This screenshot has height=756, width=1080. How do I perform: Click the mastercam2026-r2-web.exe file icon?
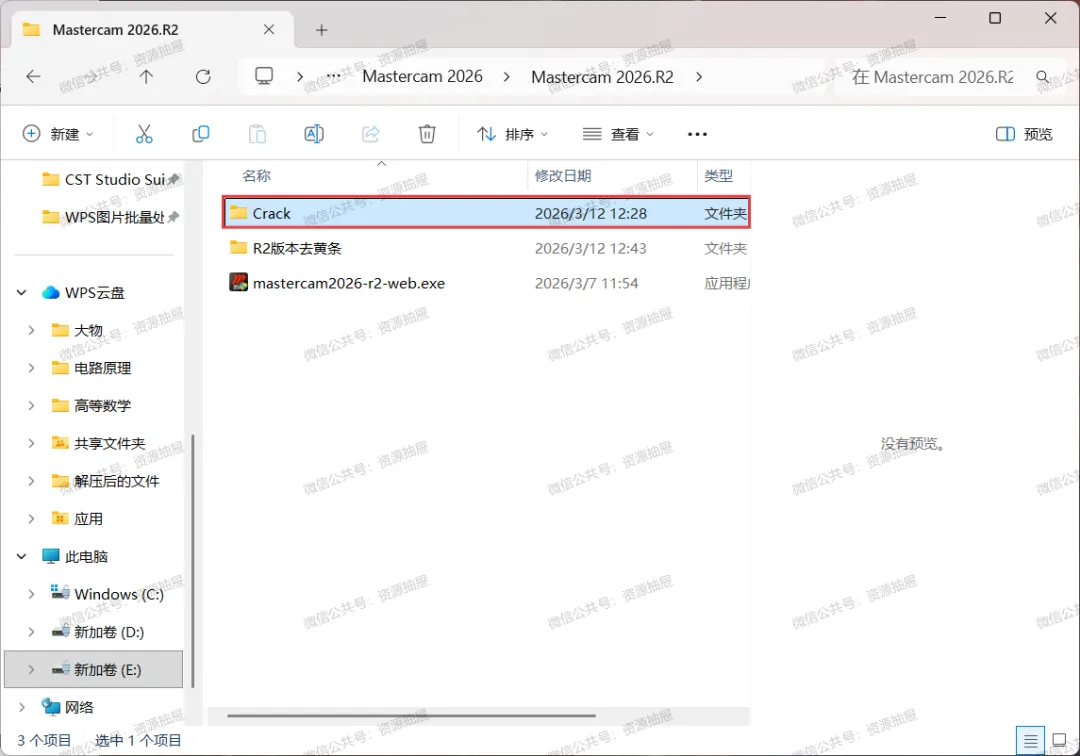pos(238,282)
